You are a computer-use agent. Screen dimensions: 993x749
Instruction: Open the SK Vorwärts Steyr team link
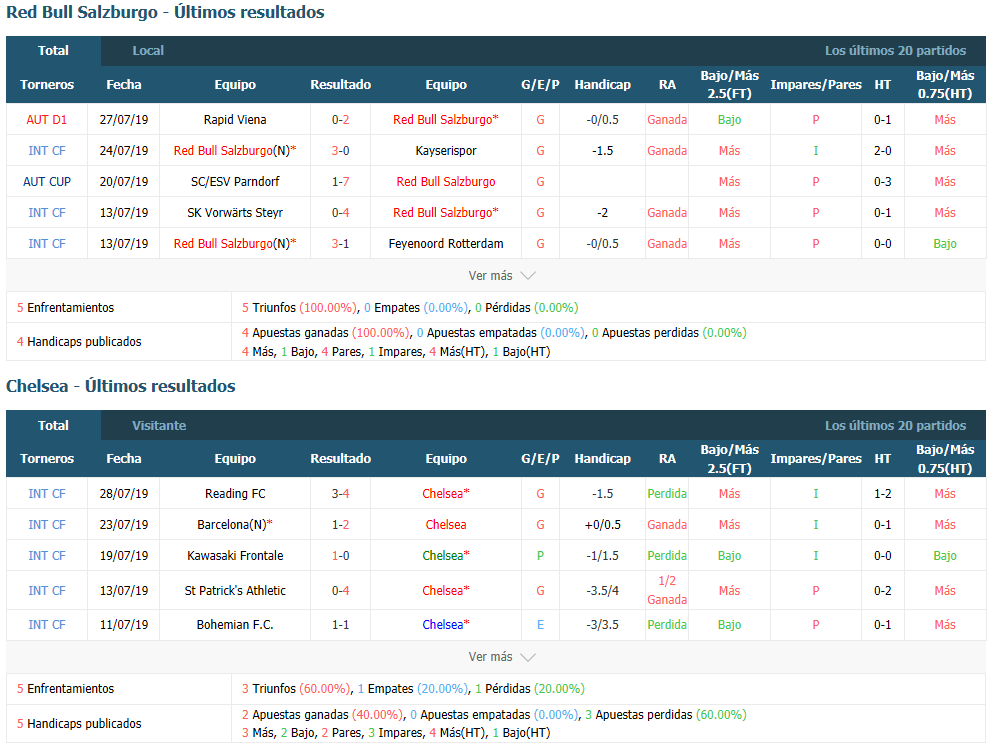pyautogui.click(x=235, y=213)
